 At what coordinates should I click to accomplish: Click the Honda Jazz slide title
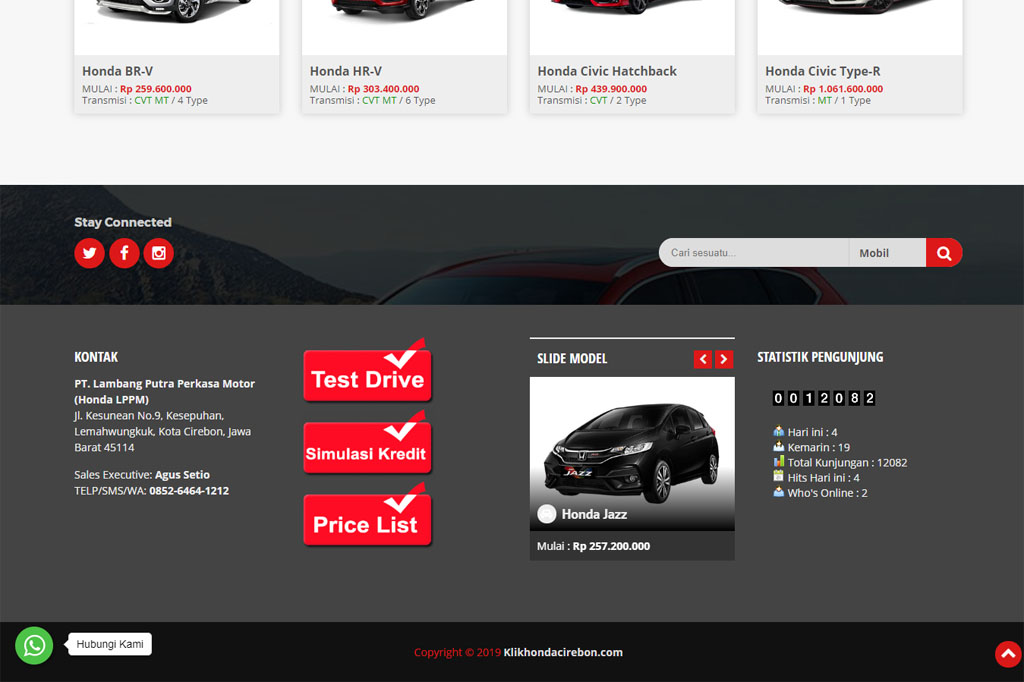point(594,514)
